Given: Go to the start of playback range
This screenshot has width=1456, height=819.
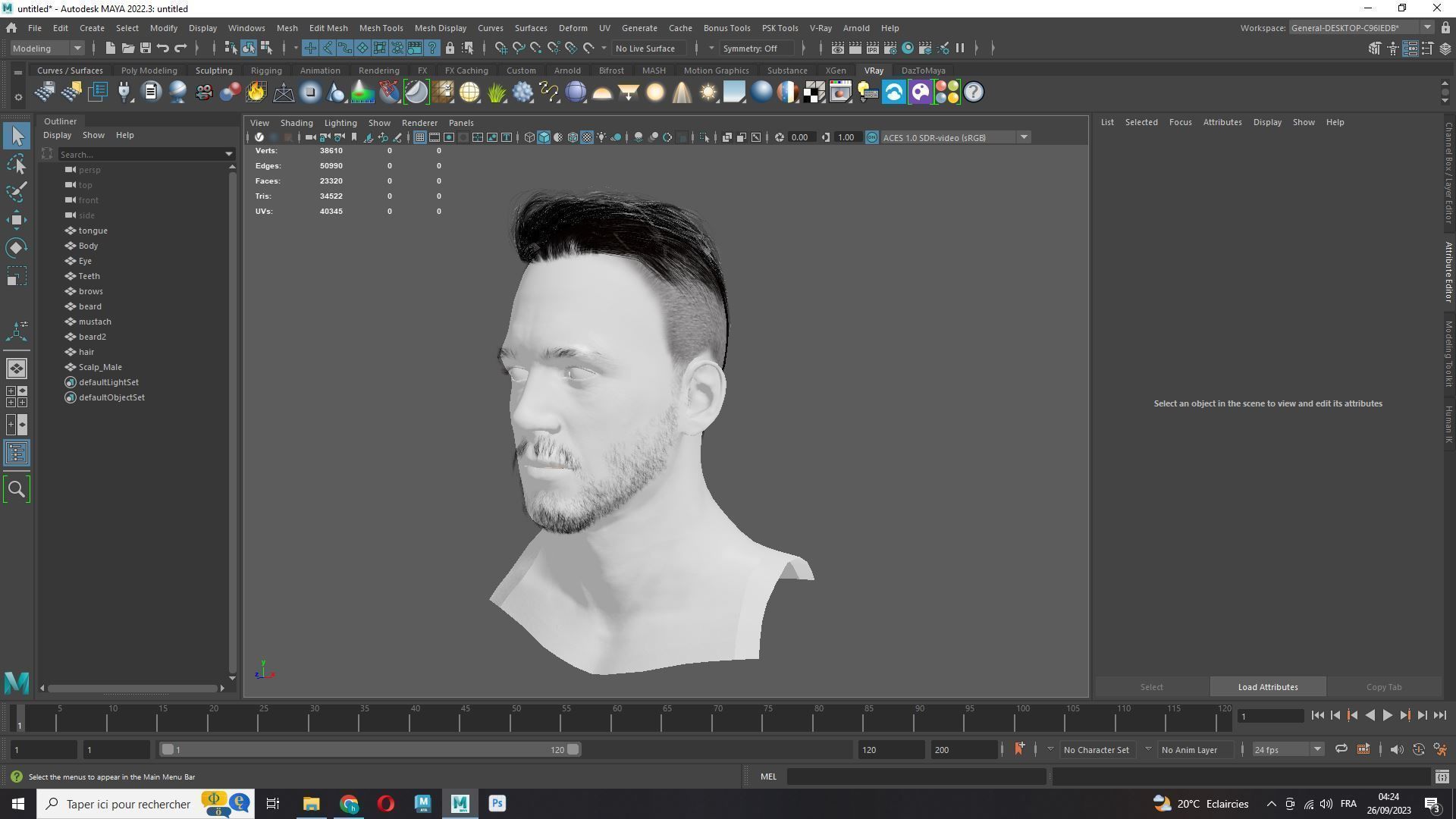Looking at the screenshot, I should pos(1318,715).
